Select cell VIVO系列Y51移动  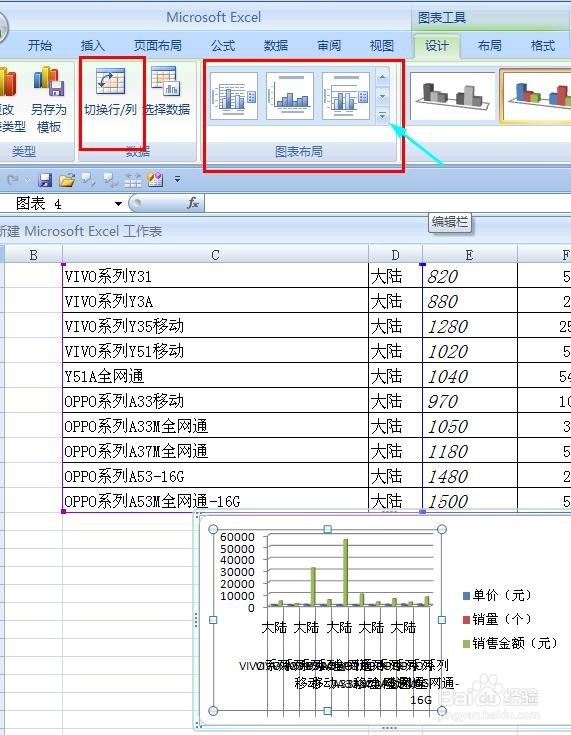pyautogui.click(x=215, y=351)
